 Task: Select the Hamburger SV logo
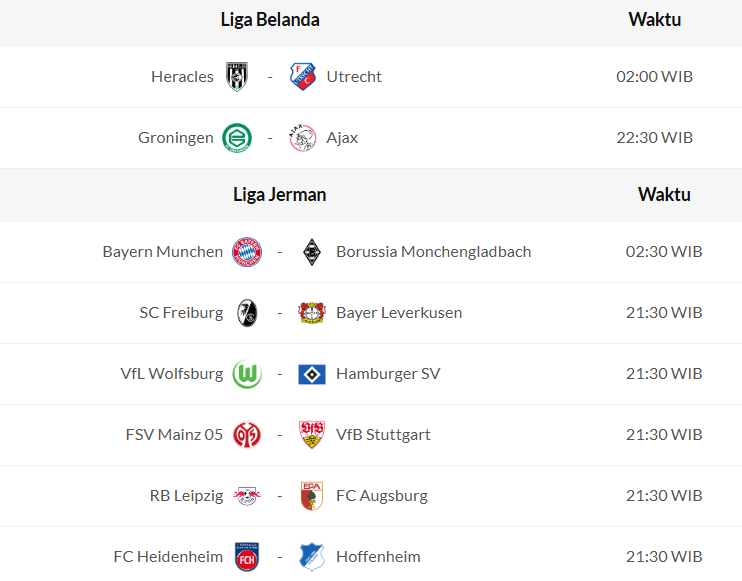click(312, 374)
